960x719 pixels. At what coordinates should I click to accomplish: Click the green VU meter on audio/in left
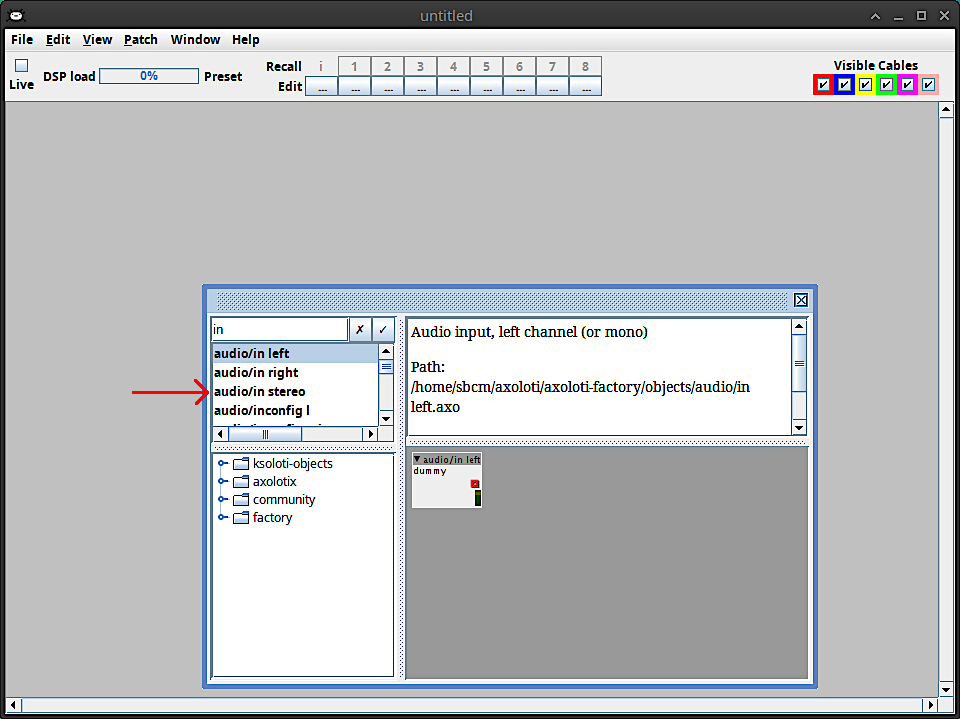click(x=478, y=498)
